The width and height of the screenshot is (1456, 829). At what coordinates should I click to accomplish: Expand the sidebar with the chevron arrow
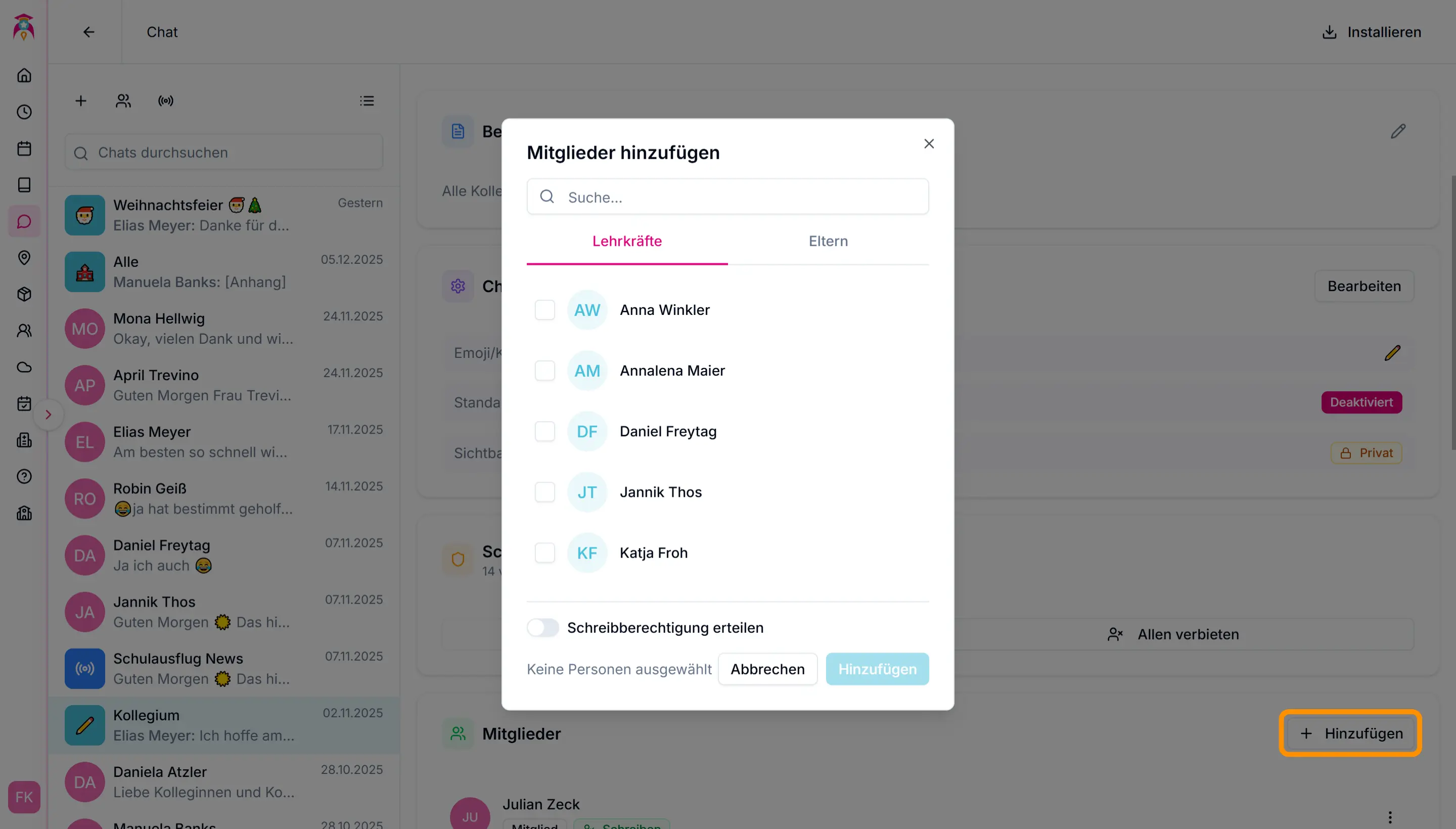coord(49,414)
